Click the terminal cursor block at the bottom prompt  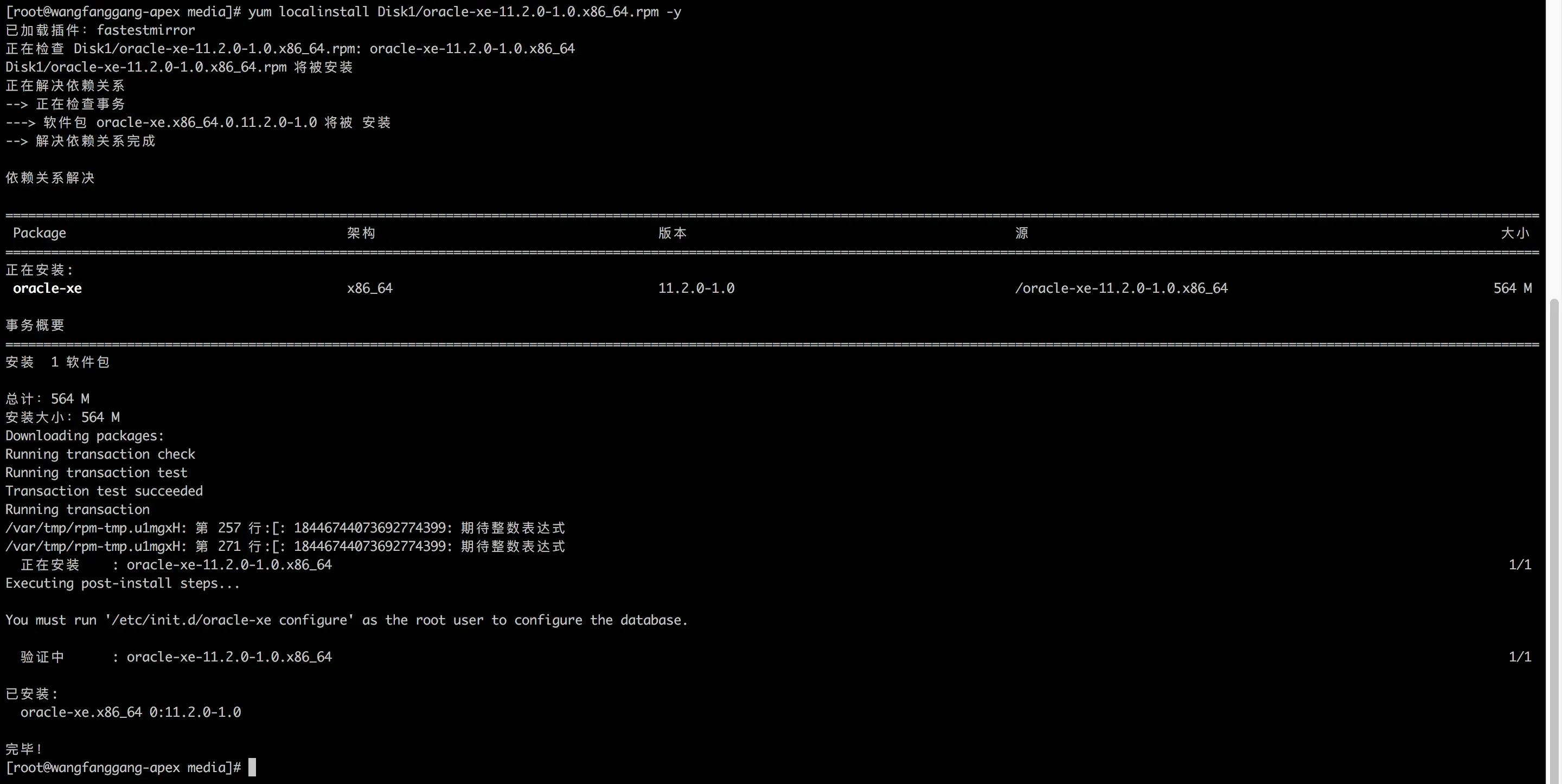(252, 767)
